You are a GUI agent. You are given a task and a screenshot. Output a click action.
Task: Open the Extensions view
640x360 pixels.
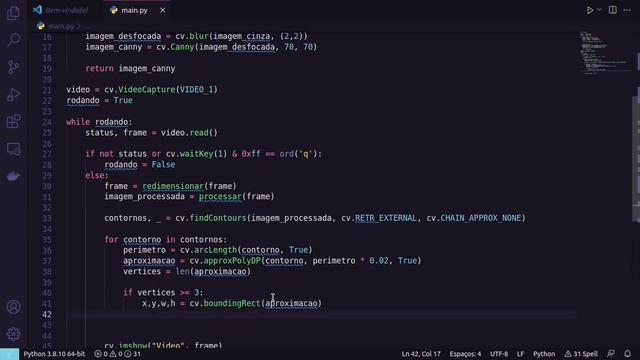(13, 121)
